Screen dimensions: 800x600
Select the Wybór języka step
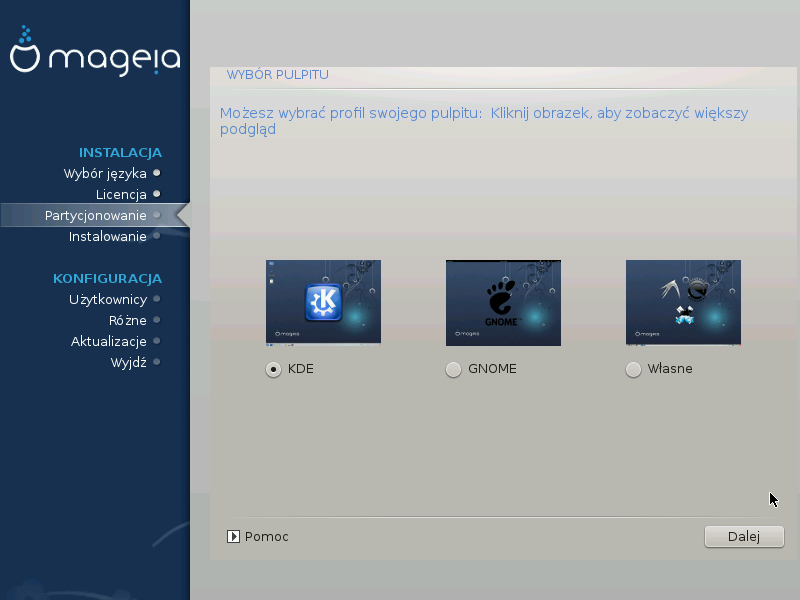click(105, 173)
